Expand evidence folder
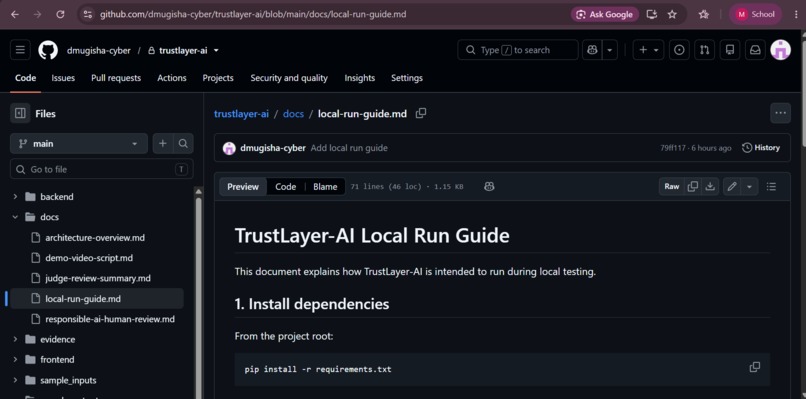Image resolution: width=806 pixels, height=399 pixels. (15, 339)
